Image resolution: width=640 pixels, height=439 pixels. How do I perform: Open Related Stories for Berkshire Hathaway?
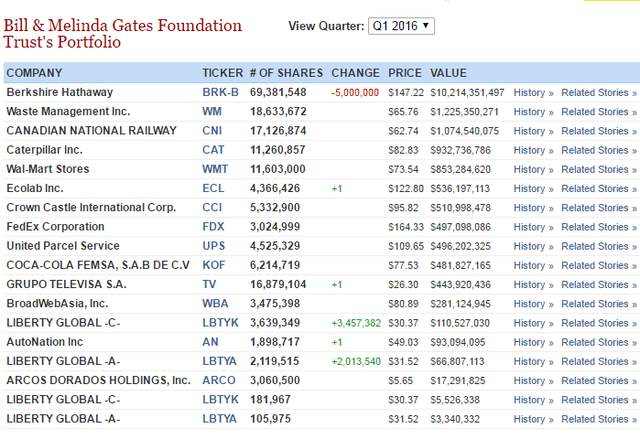click(x=599, y=93)
